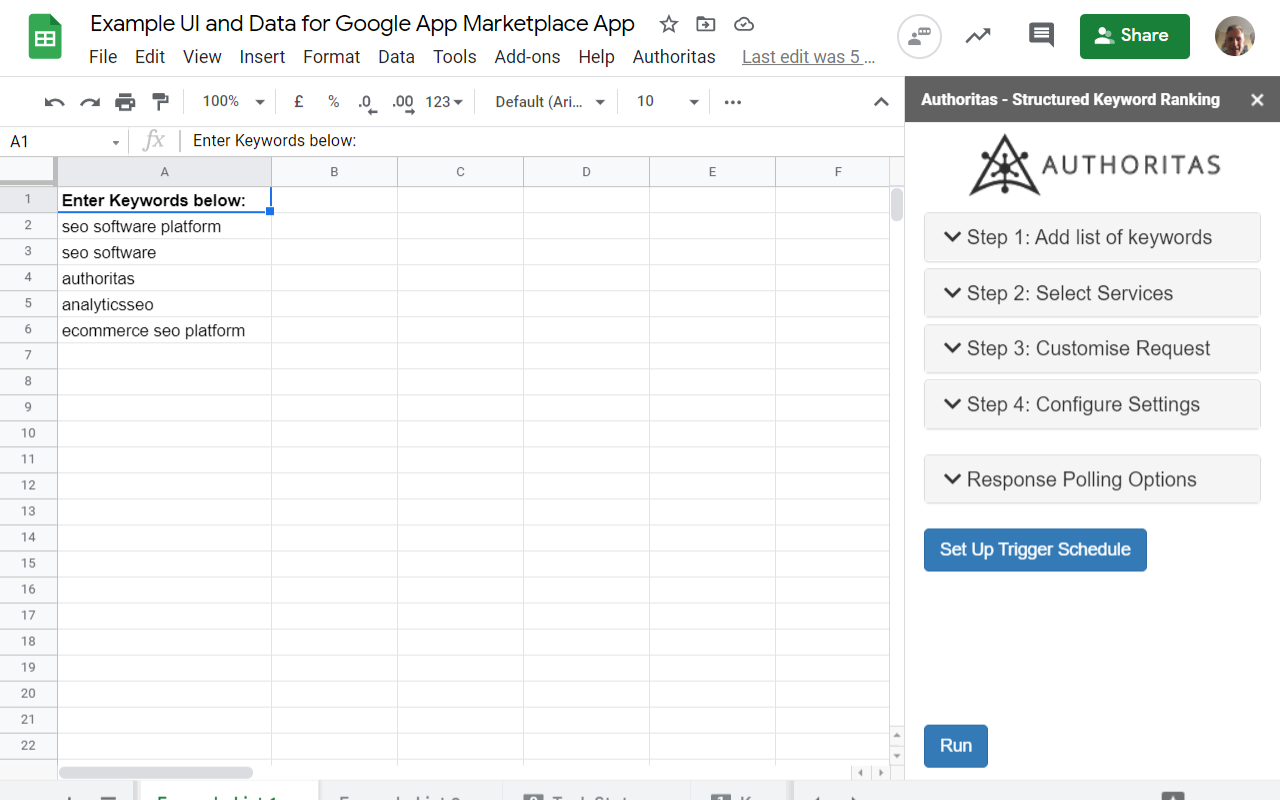Undo the last action
Screen dimensions: 1280x800
(55, 101)
